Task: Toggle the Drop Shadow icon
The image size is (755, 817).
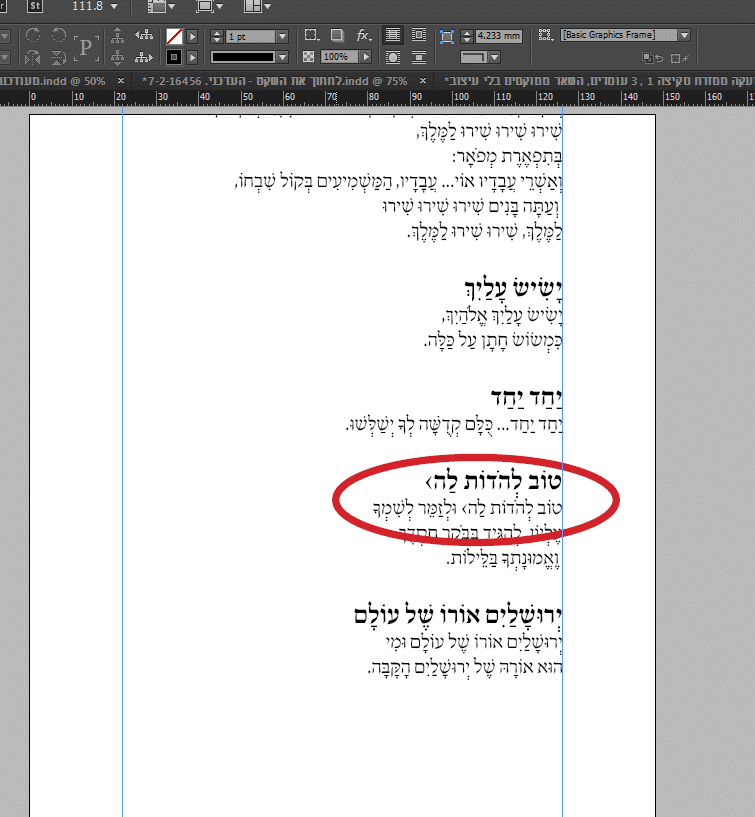Action: tap(337, 35)
